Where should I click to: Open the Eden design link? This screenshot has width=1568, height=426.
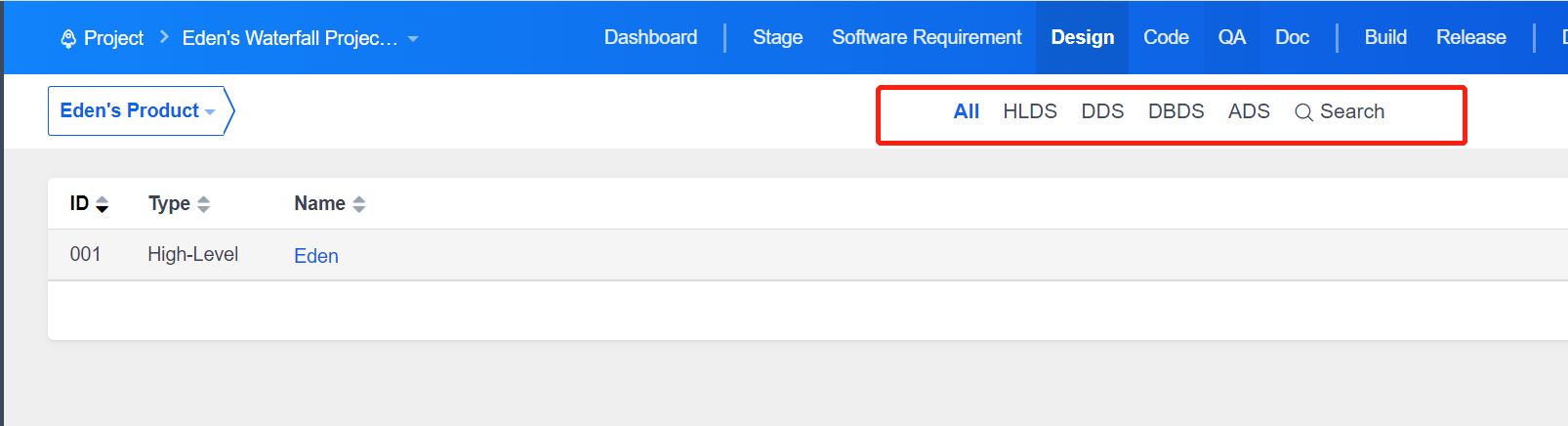(x=316, y=256)
